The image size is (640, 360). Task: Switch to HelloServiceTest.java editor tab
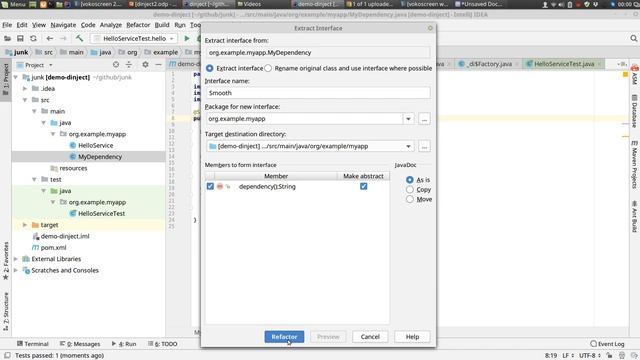click(564, 64)
